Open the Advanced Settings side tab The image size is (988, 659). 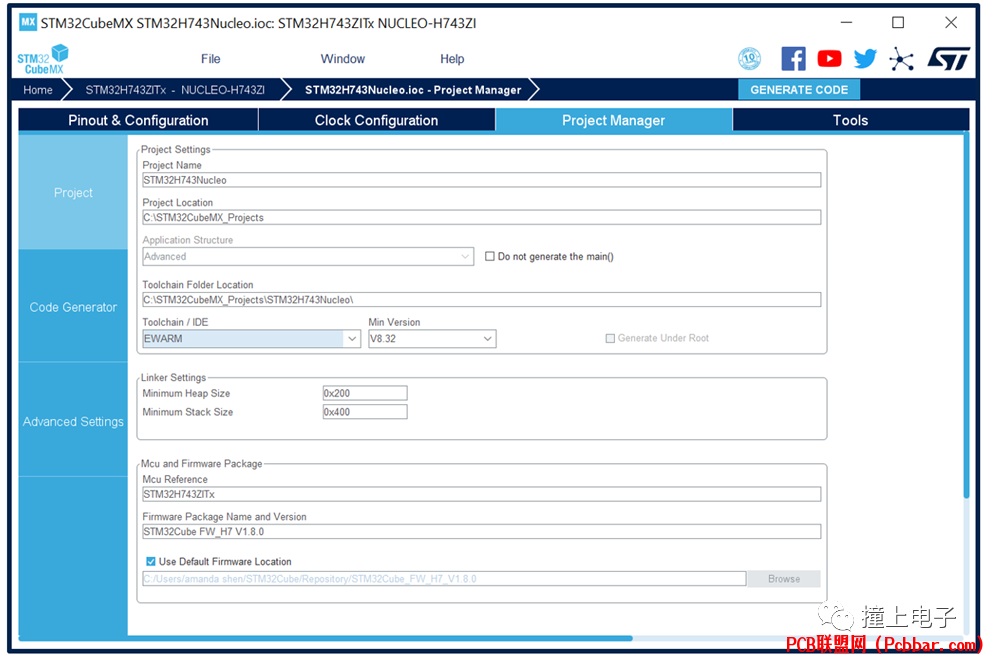(x=73, y=421)
